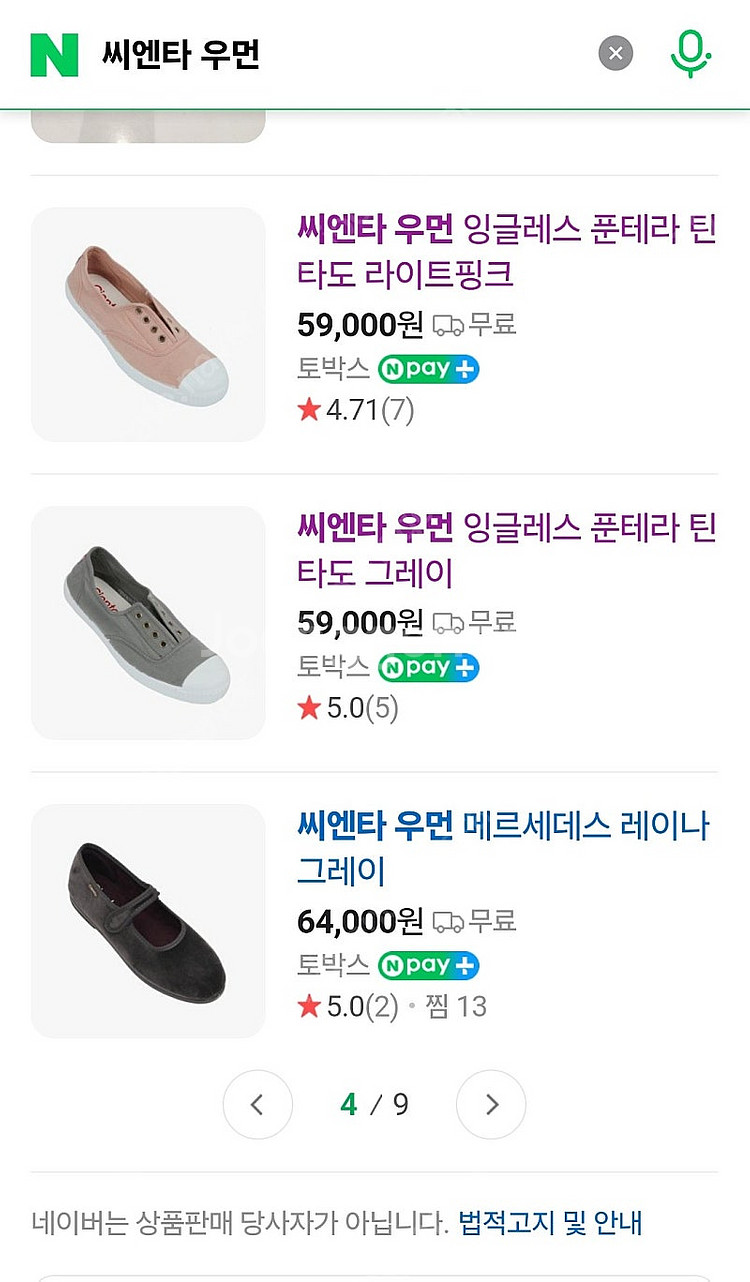Open the light pink sneaker thumbnail
The image size is (750, 1282).
148,324
